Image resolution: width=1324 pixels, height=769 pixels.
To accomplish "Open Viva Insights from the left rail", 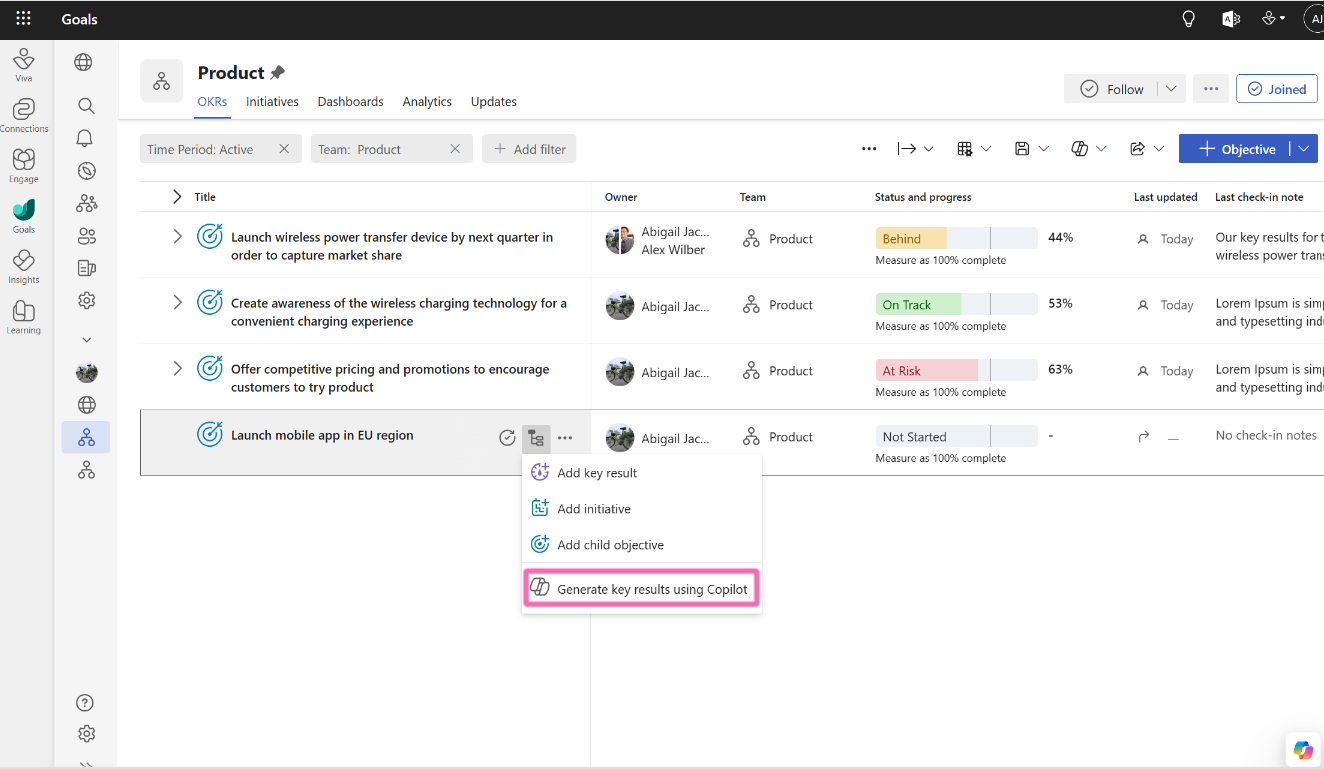I will click(23, 263).
